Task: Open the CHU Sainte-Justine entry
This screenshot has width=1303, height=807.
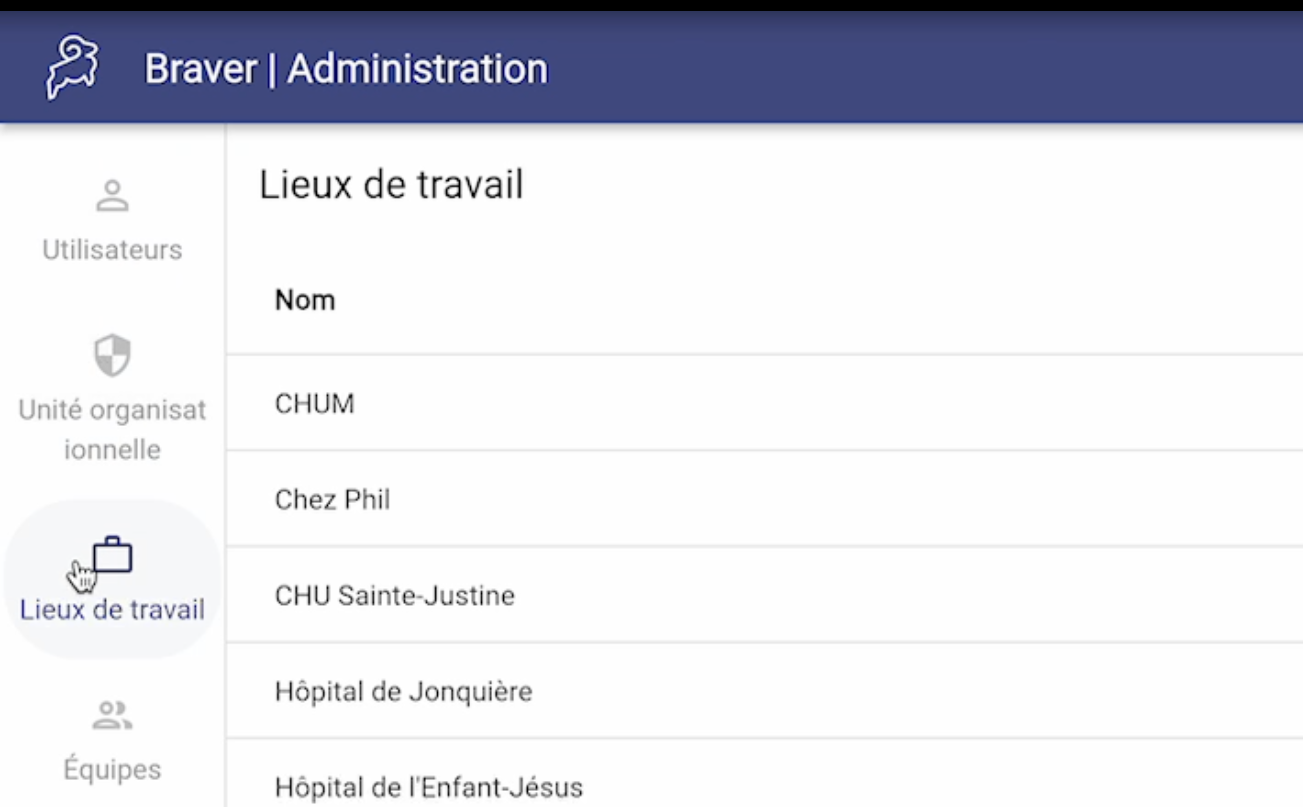Action: [x=764, y=595]
